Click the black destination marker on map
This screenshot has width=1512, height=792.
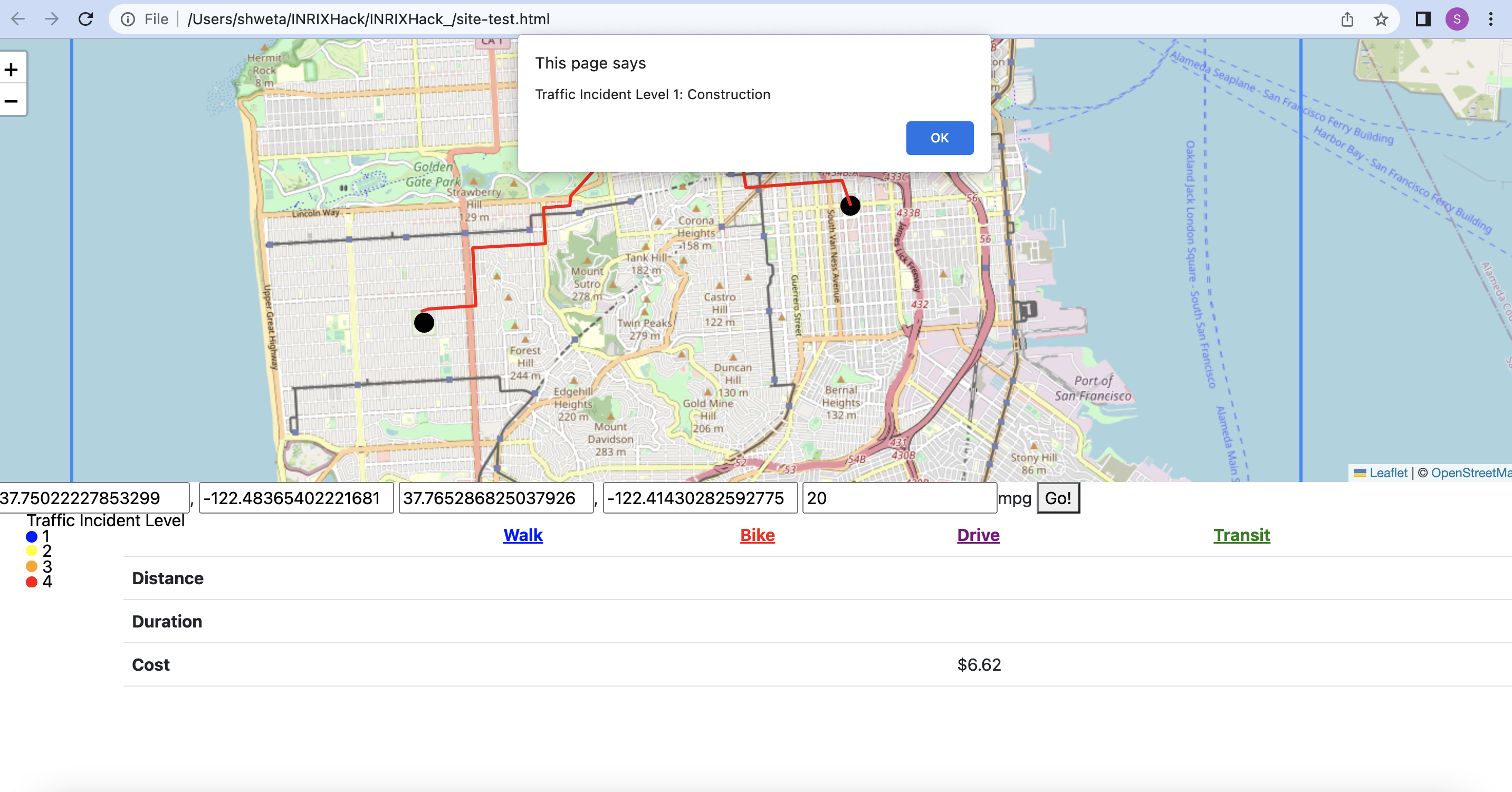click(x=850, y=206)
